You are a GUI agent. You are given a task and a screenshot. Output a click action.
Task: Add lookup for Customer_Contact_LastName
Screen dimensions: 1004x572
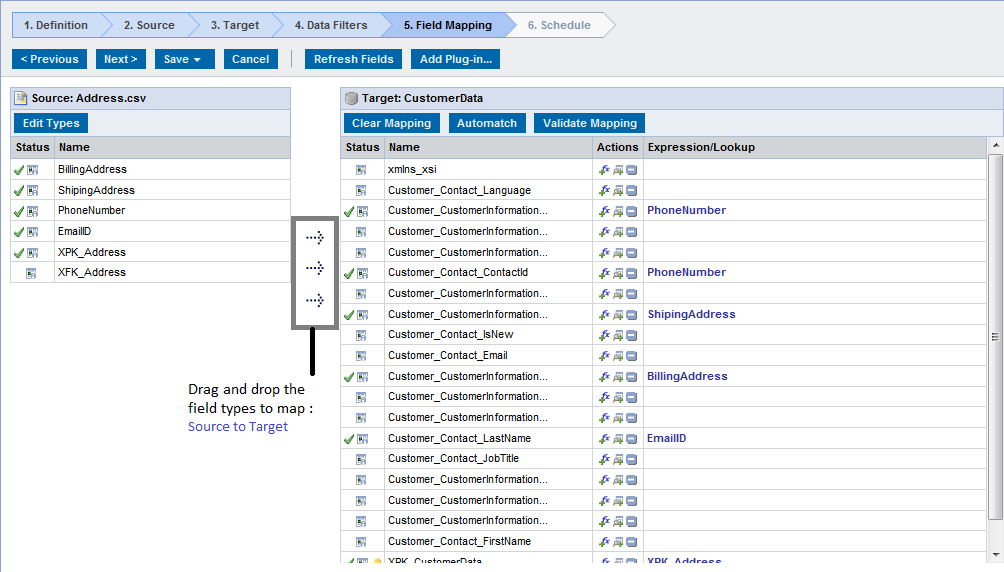(618, 439)
